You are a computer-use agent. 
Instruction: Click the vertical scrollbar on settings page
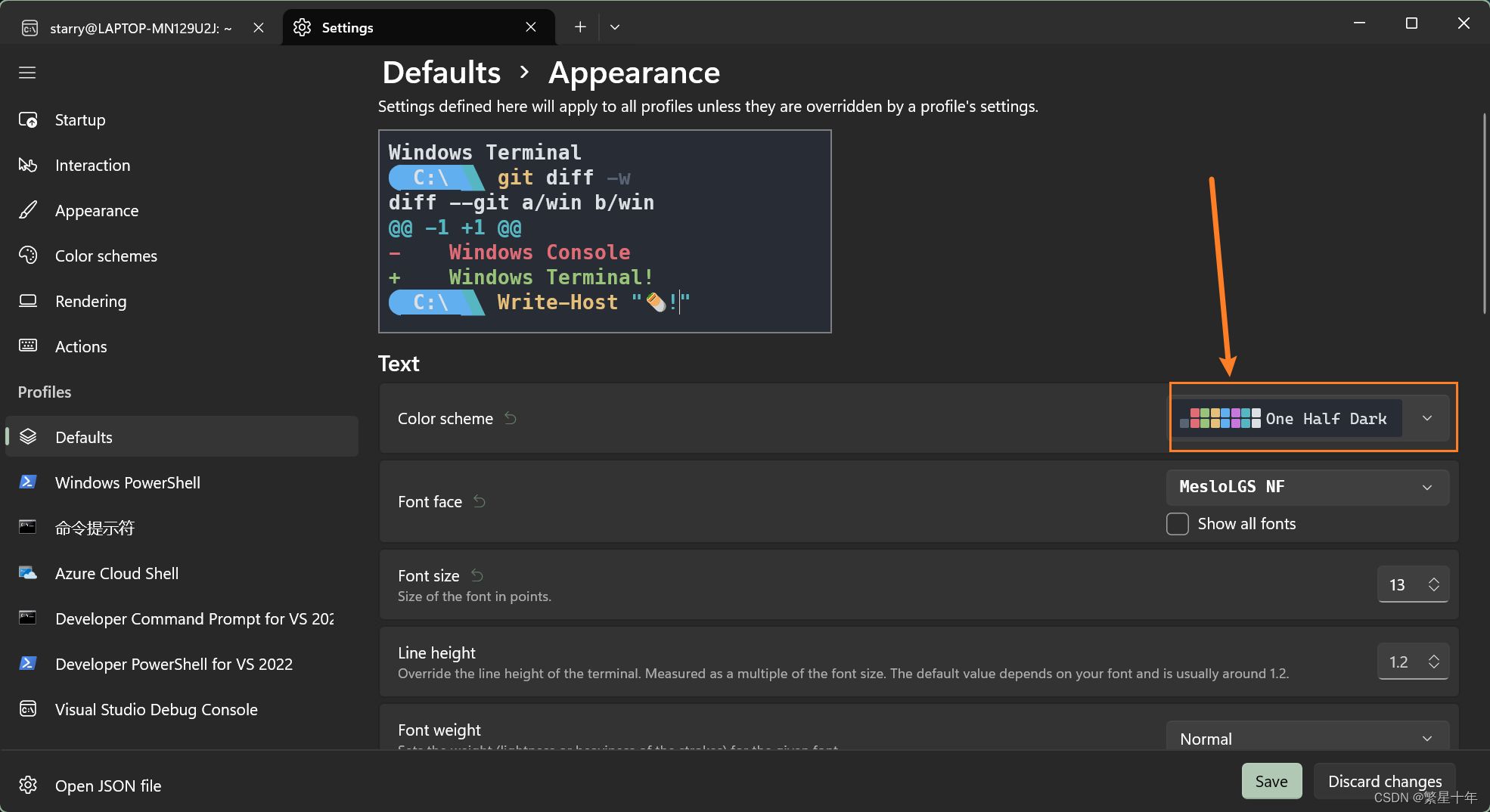tap(1484, 214)
